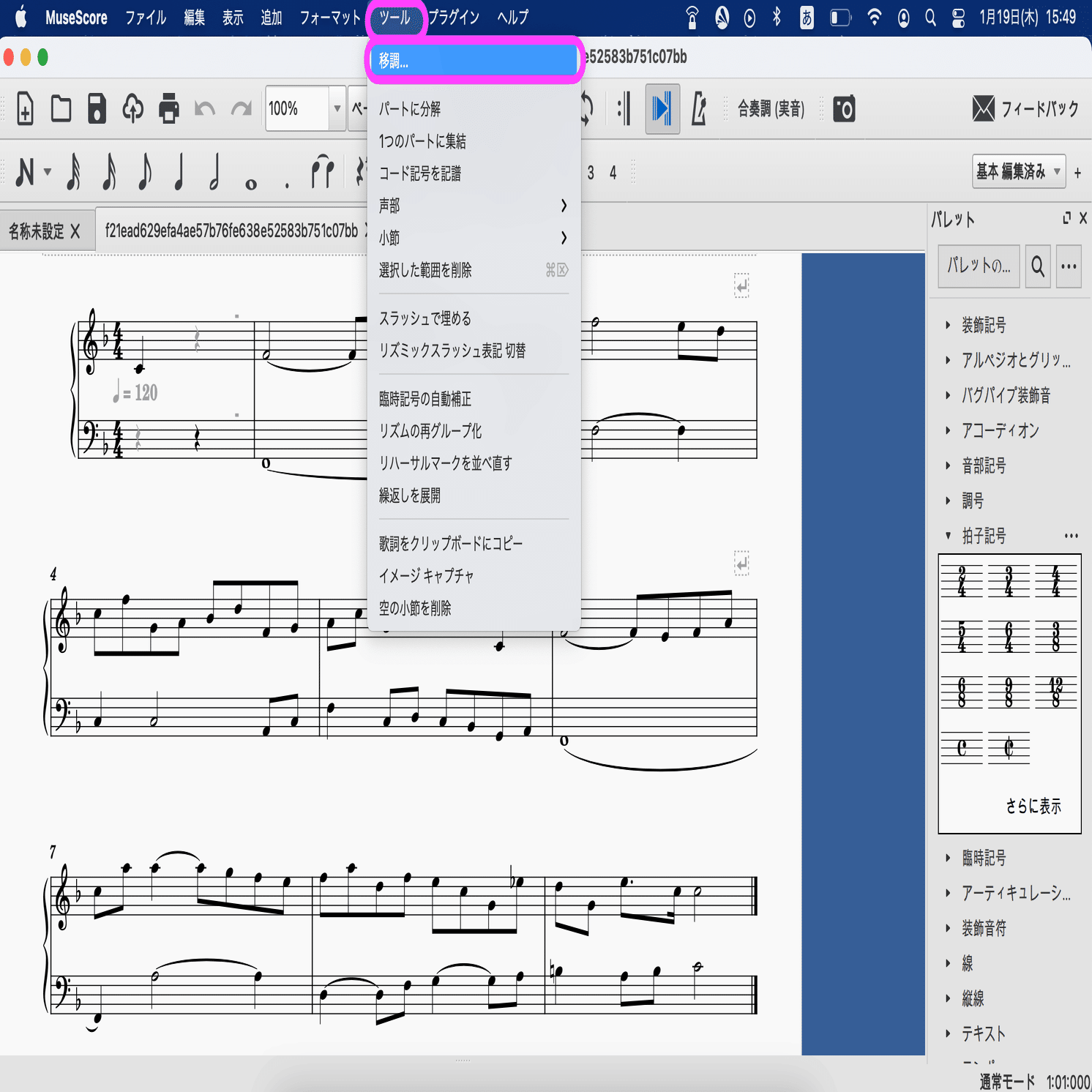The image size is (1092, 1092).
Task: Open the ファイル menu in menu bar
Action: (146, 18)
